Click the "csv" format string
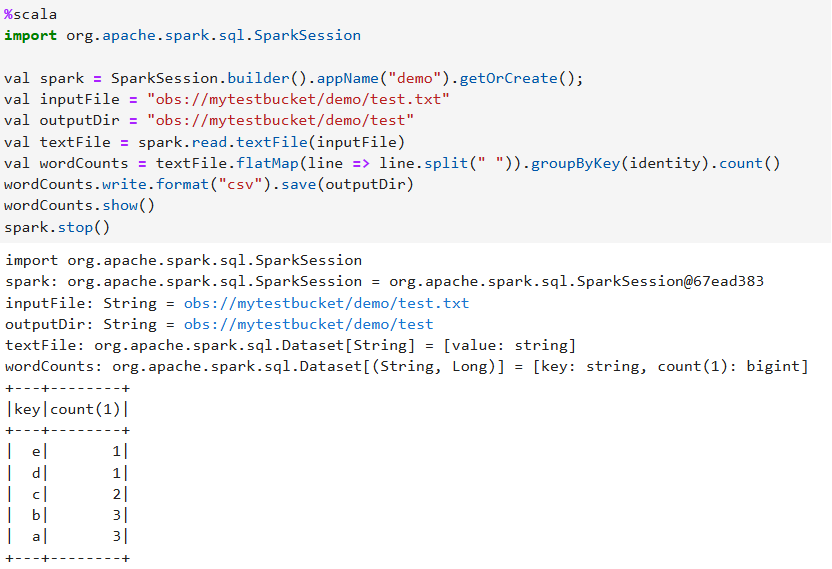Viewport: 832px width, 569px height. pyautogui.click(x=221, y=184)
